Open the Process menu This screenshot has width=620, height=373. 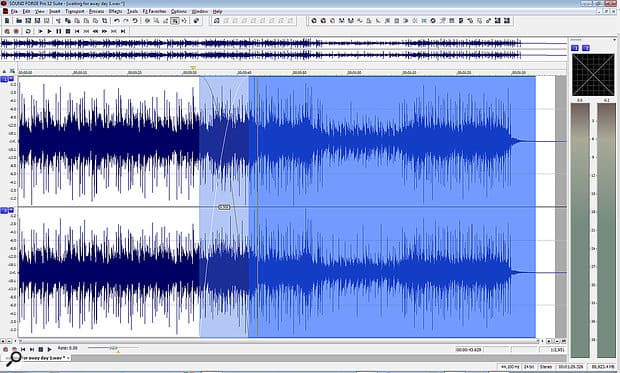tap(96, 11)
